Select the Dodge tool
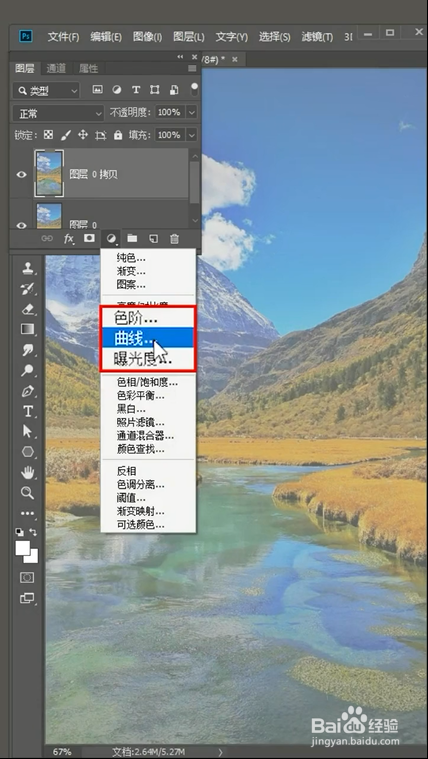Viewport: 428px width, 759px height. click(x=28, y=371)
